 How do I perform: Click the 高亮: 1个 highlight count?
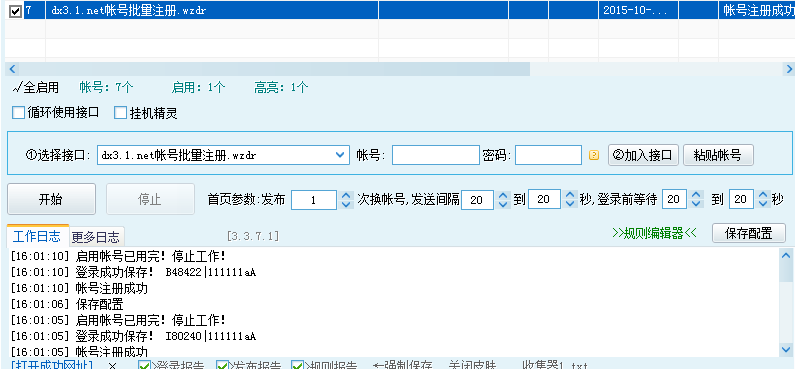281,88
